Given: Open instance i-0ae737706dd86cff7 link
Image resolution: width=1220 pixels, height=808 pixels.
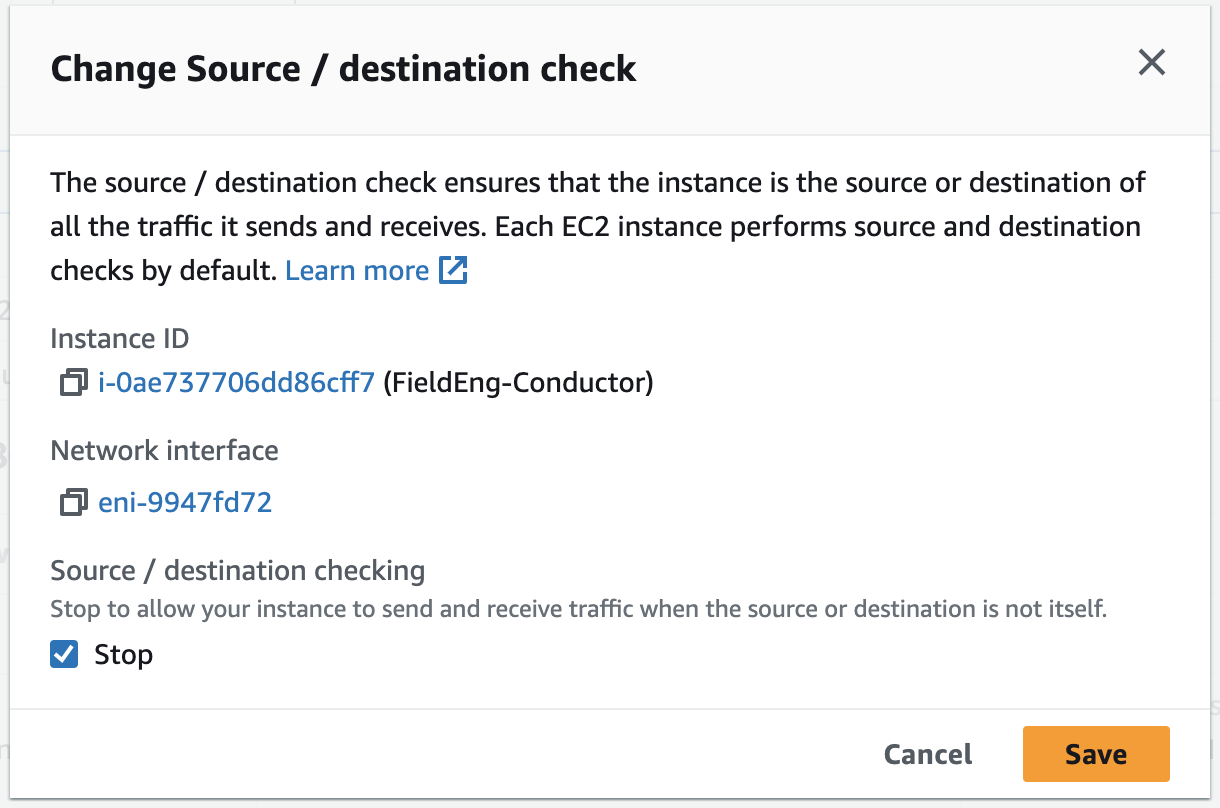Looking at the screenshot, I should click(236, 383).
